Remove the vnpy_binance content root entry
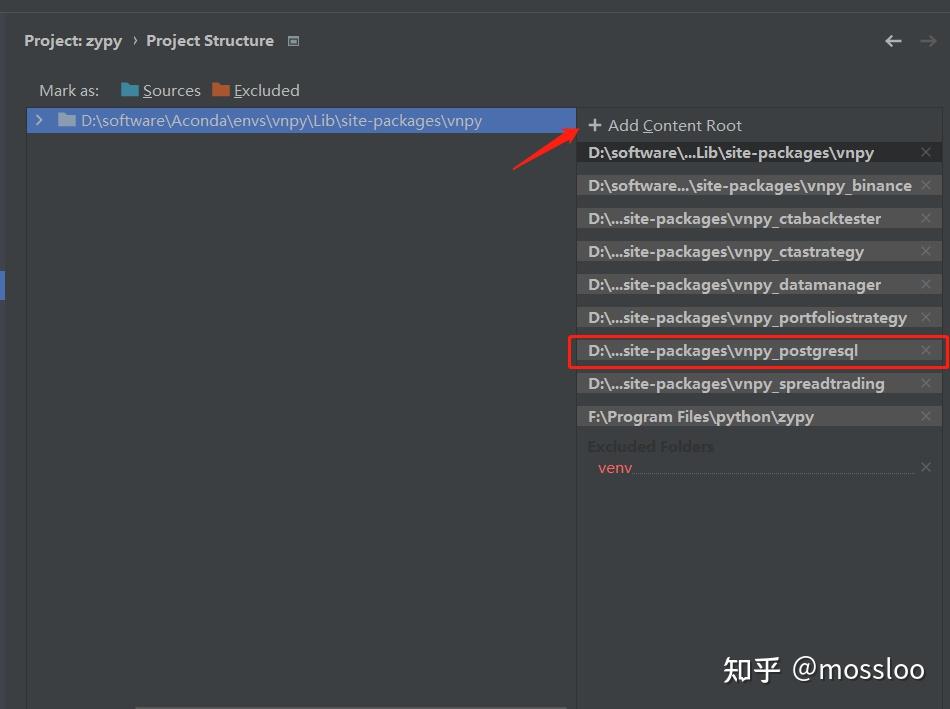 925,185
